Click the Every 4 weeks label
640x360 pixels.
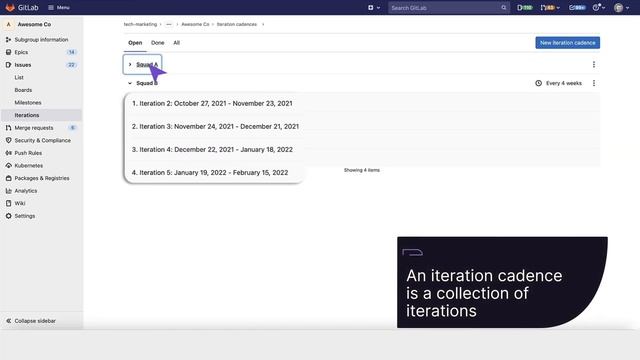[564, 83]
